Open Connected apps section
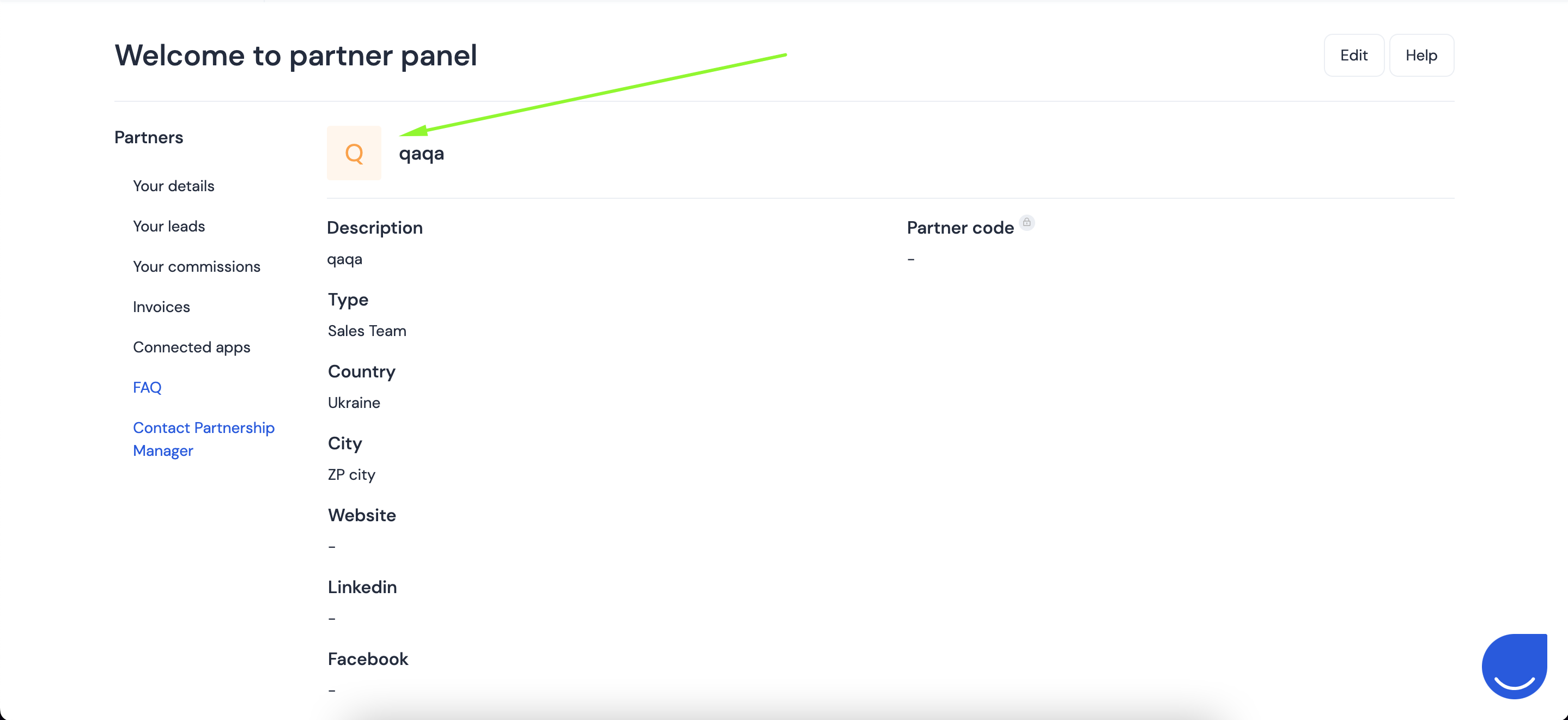This screenshot has width=1568, height=720. click(x=192, y=347)
